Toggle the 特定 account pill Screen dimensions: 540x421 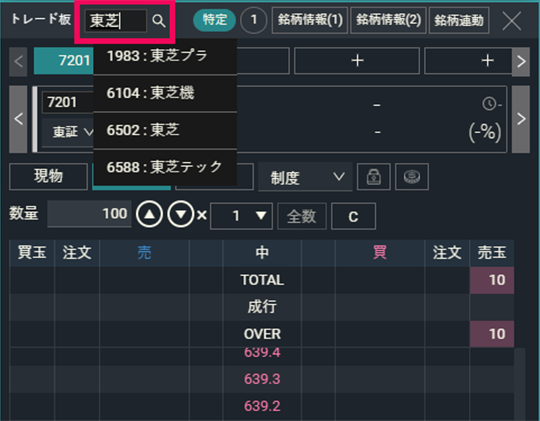[x=215, y=20]
